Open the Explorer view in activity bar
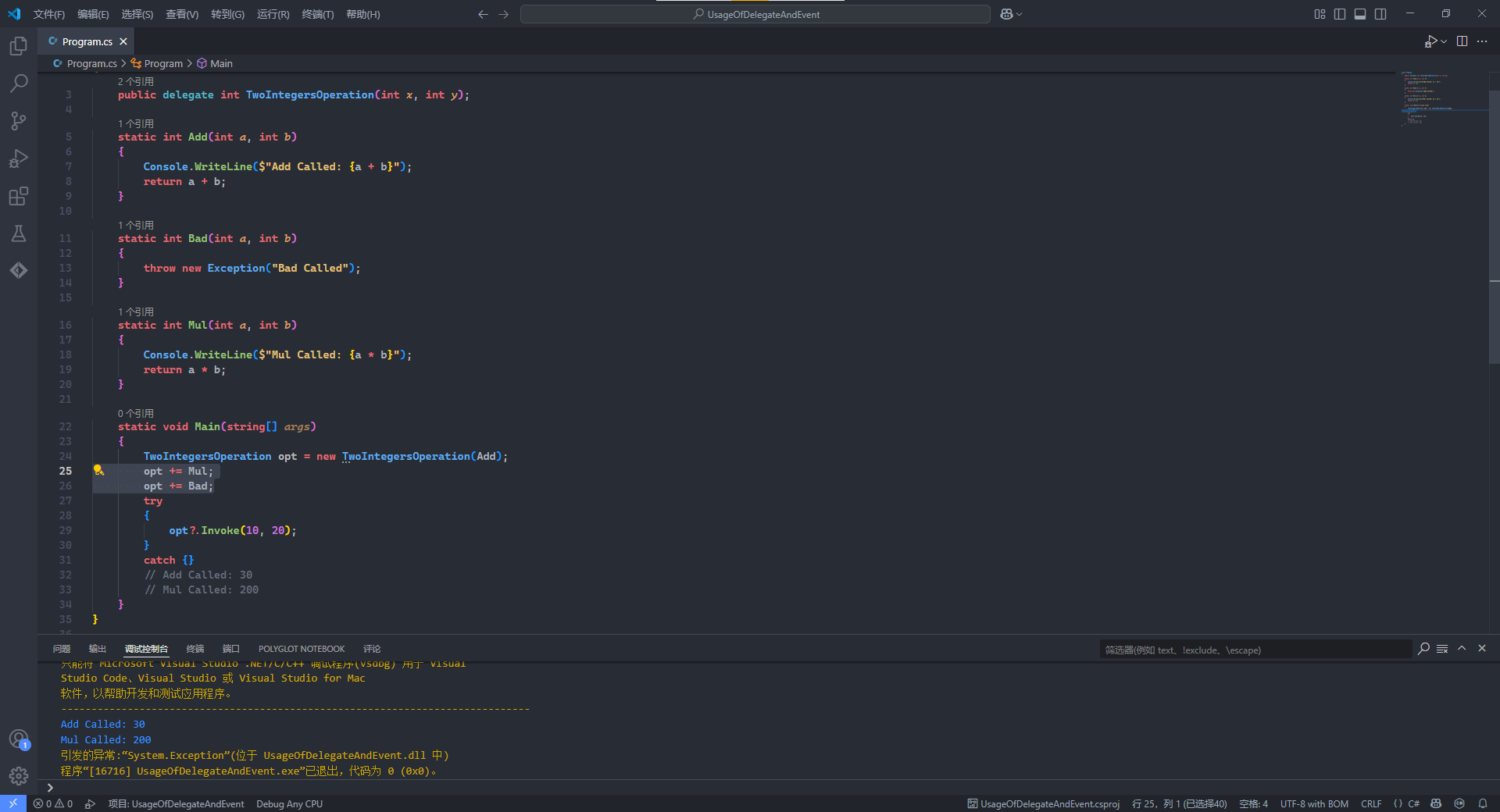Viewport: 1500px width, 812px height. pyautogui.click(x=19, y=46)
